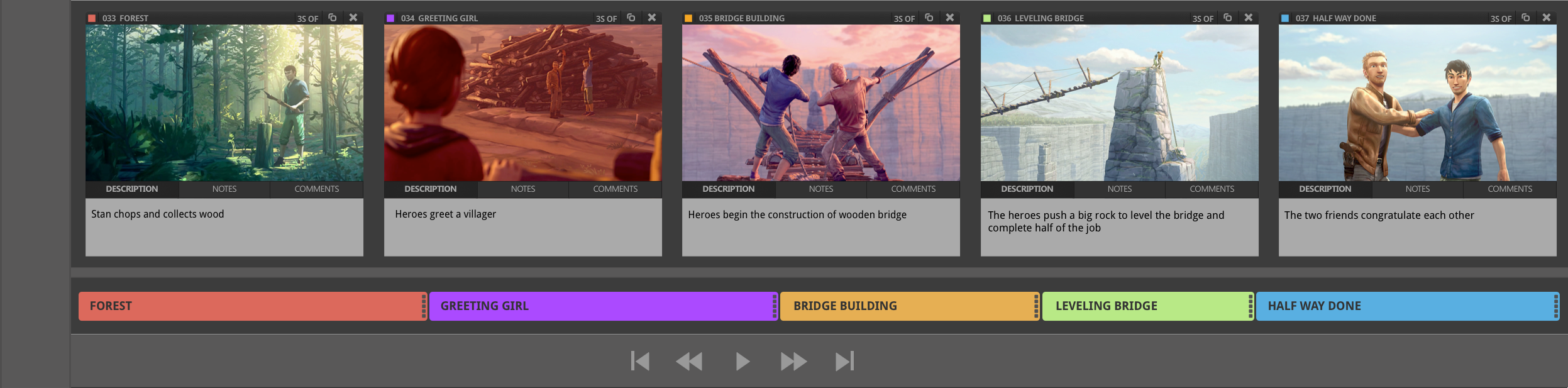
Task: Open the Description tab of Leveling Bridge
Action: pyautogui.click(x=1027, y=189)
